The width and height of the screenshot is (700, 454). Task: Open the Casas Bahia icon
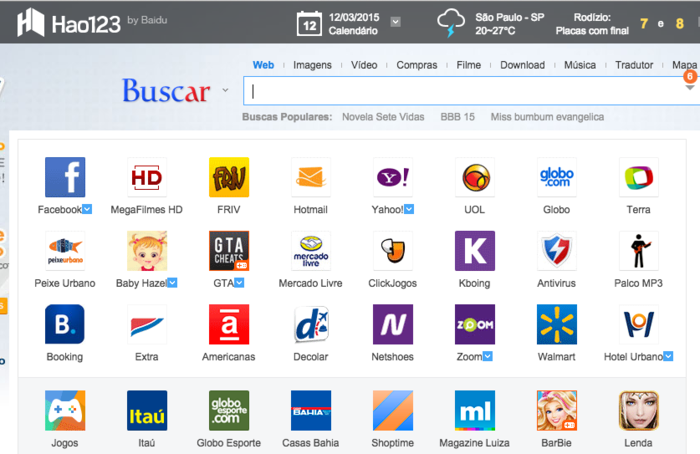(311, 411)
